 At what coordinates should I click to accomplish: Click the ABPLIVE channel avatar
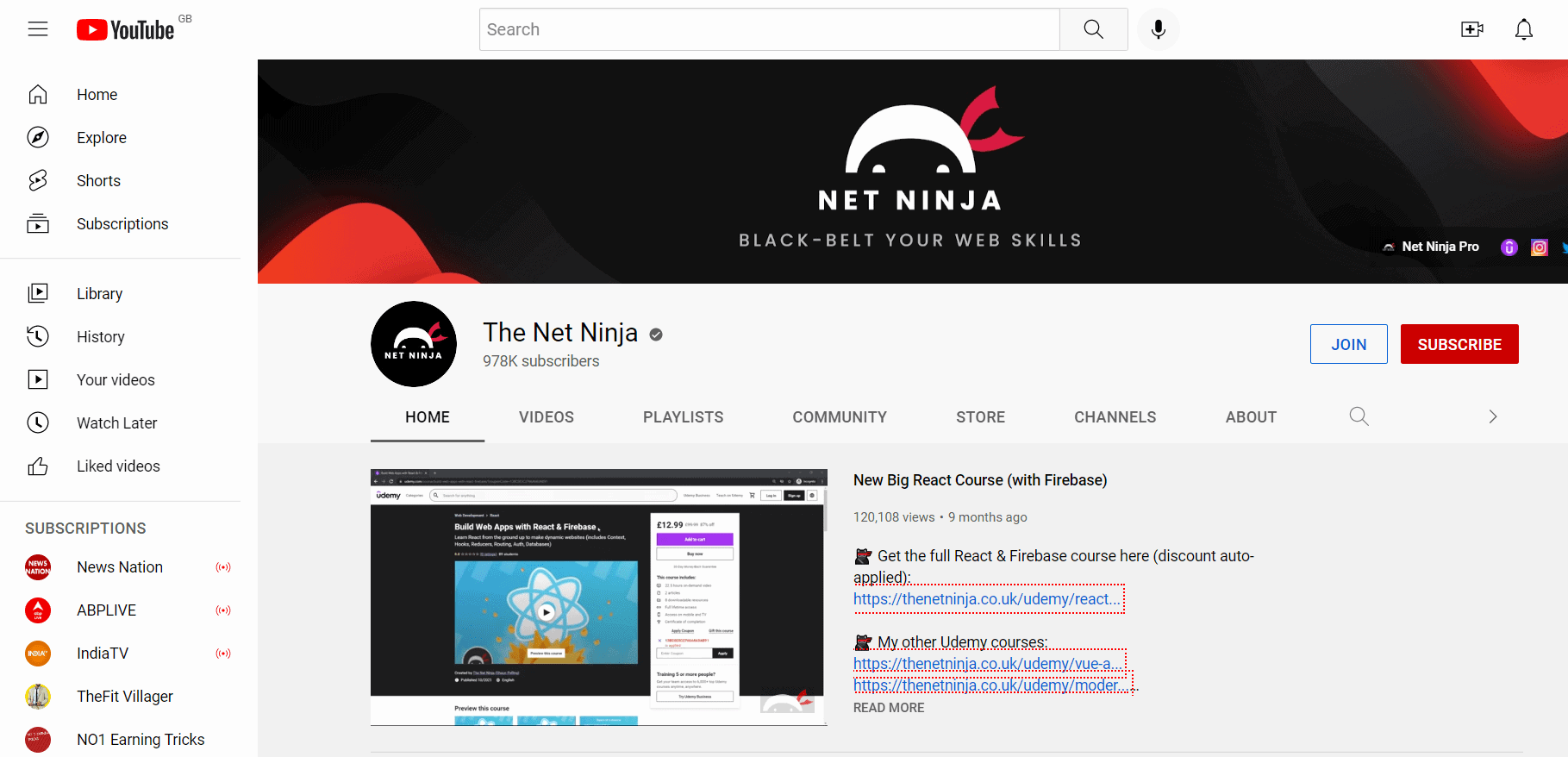[38, 610]
